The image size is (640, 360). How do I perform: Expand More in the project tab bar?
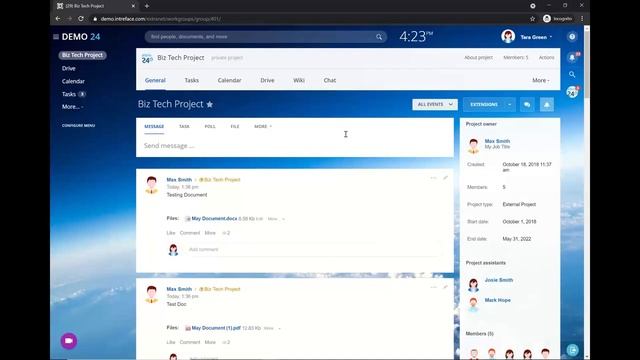pos(540,80)
